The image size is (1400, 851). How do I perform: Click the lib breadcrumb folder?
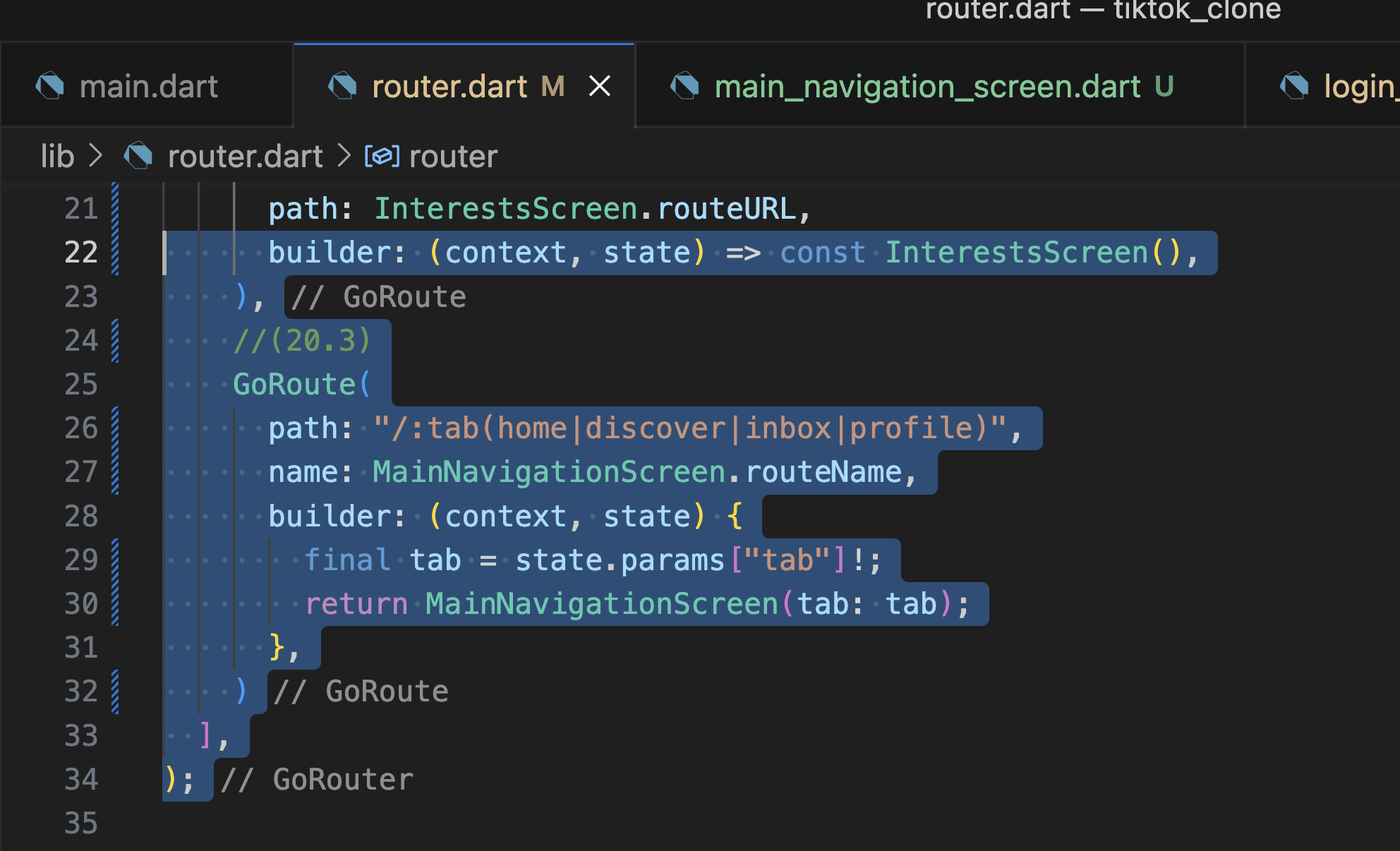click(57, 156)
